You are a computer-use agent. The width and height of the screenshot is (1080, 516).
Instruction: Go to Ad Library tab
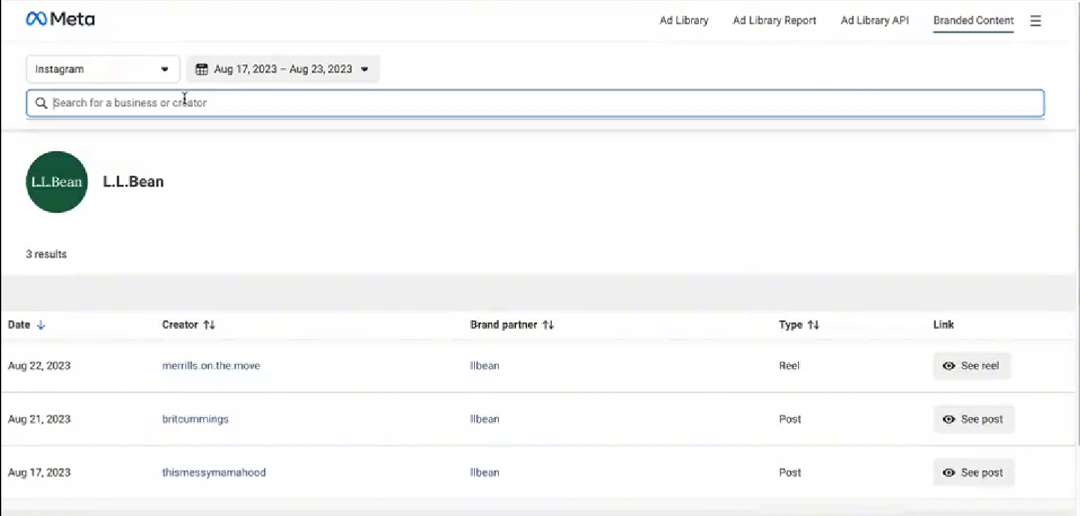point(684,20)
